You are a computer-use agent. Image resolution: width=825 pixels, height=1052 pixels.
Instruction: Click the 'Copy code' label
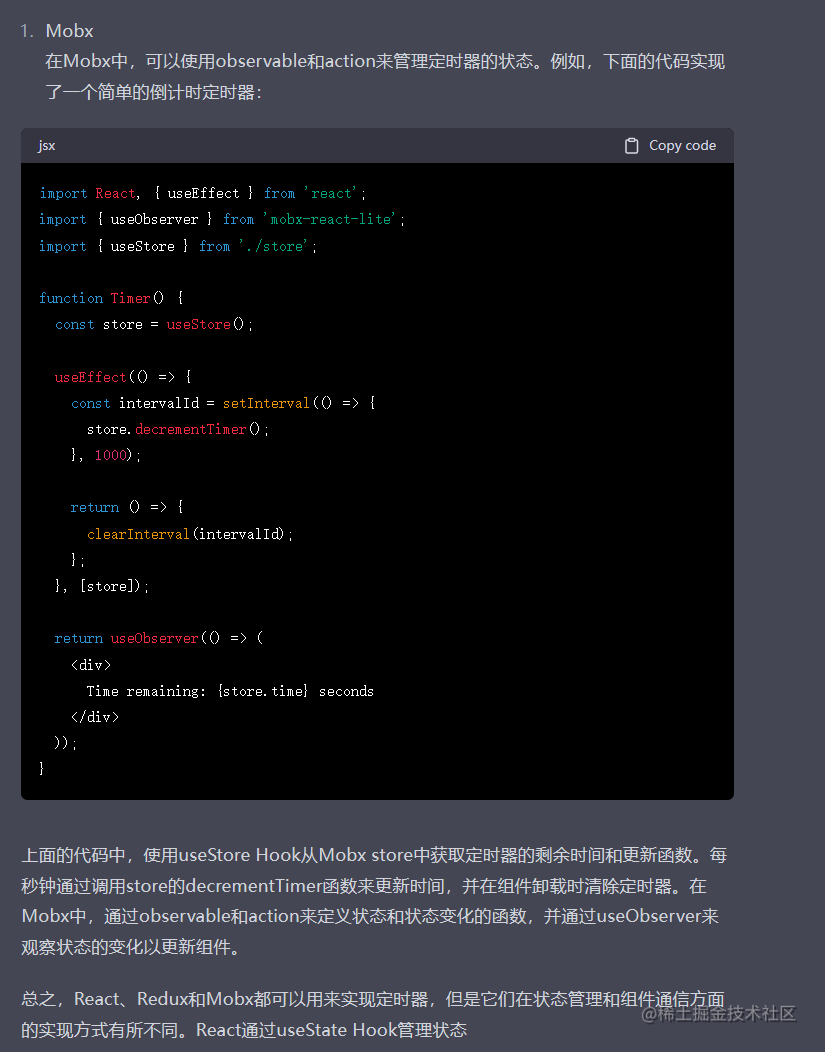click(682, 146)
